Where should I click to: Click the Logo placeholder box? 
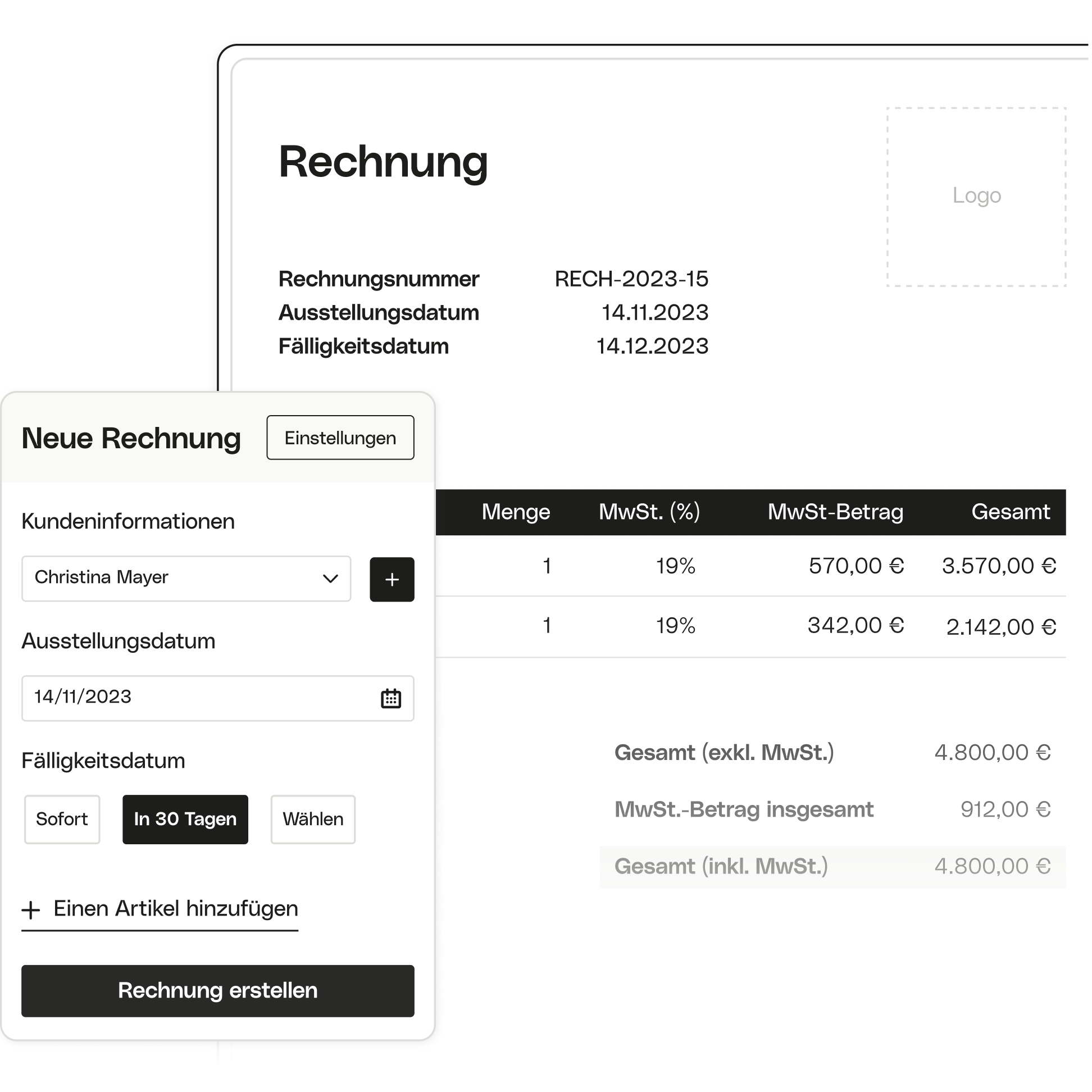[976, 196]
